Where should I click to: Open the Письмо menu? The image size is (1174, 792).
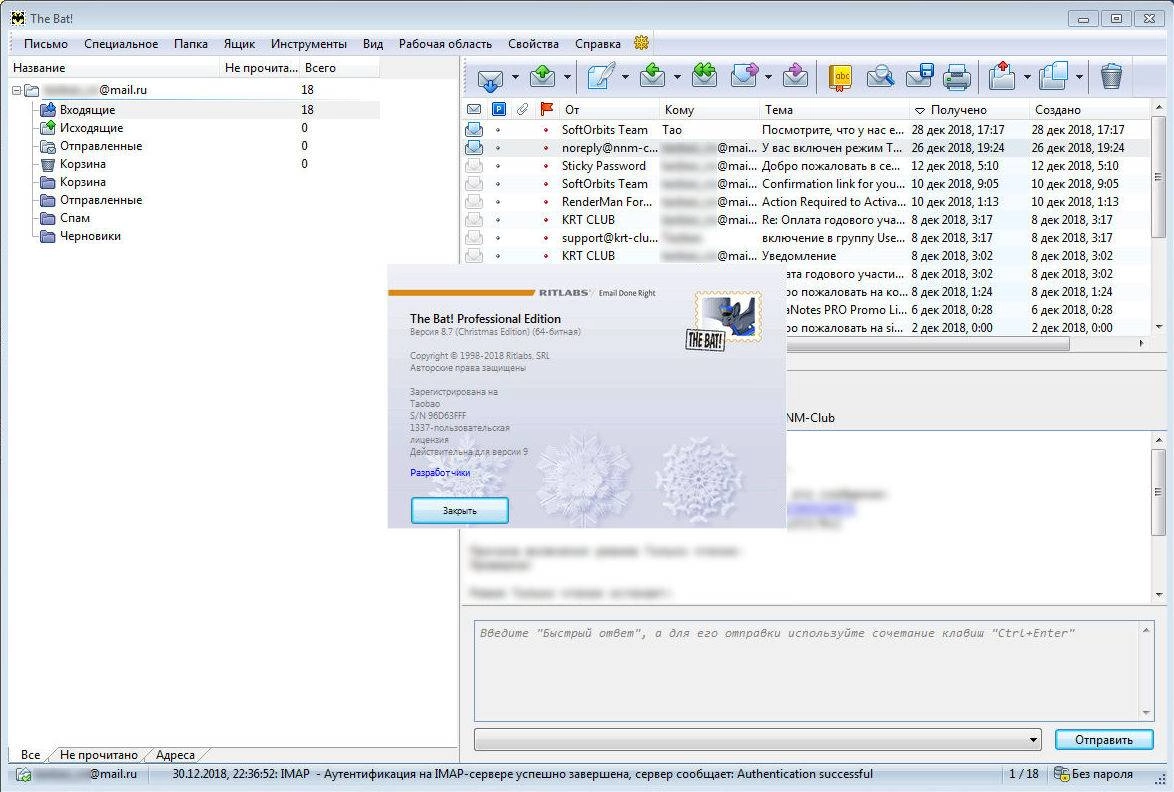pos(46,43)
